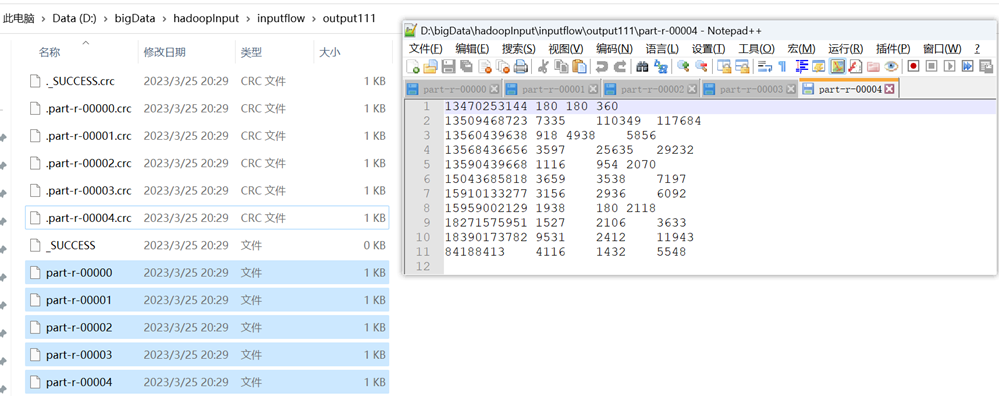Open the 搜索(S) menu
Viewport: 999px width, 396px height.
click(519, 48)
